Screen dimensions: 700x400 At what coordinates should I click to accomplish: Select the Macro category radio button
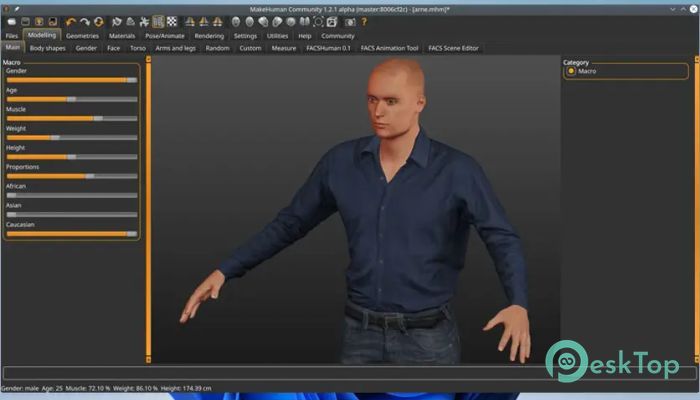tap(571, 71)
